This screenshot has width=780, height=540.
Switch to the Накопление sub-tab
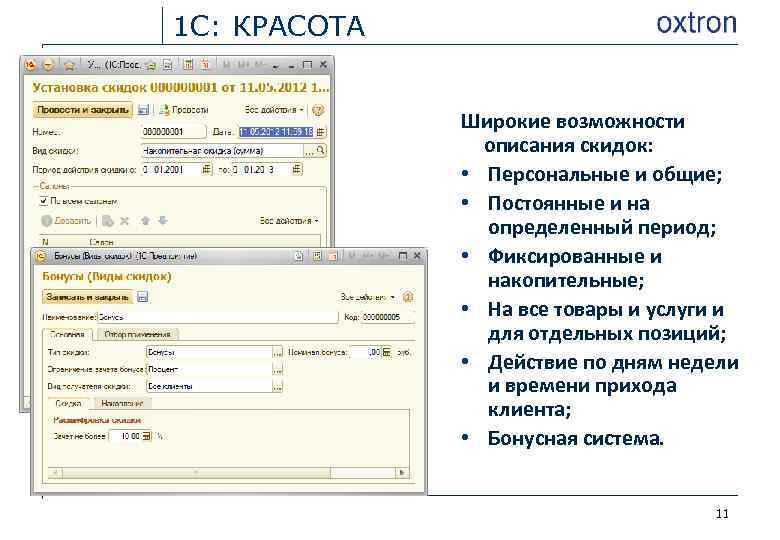click(x=122, y=403)
